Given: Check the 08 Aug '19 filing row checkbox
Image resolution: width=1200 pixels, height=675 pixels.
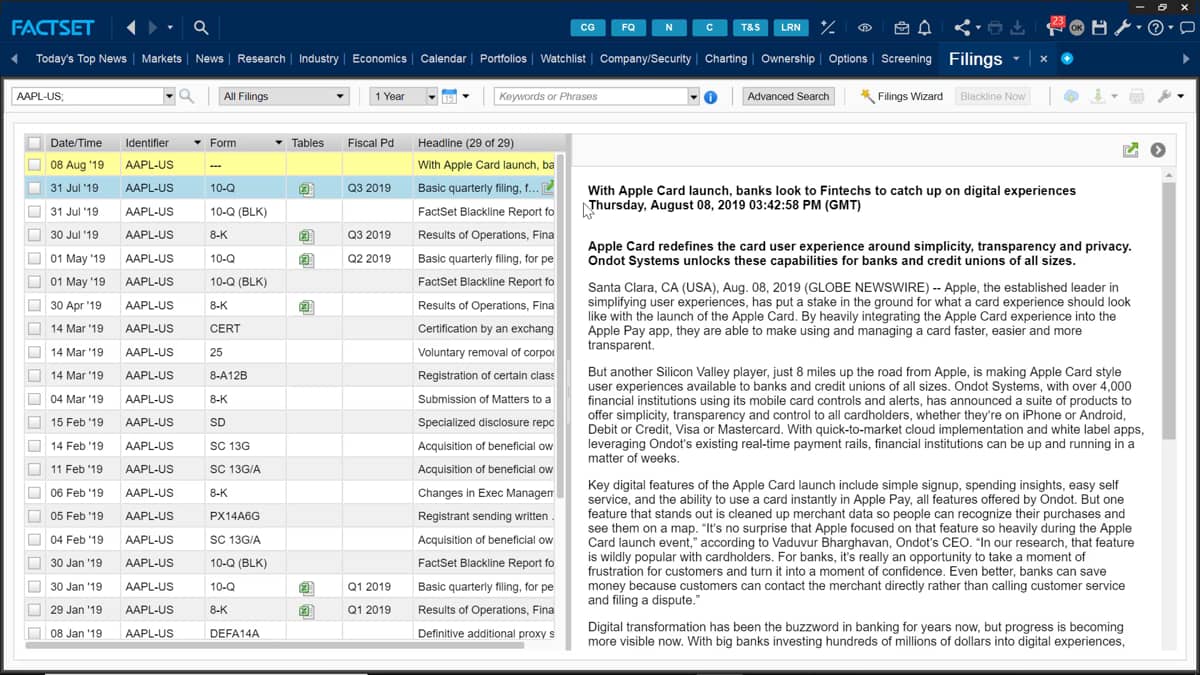Looking at the screenshot, I should (x=35, y=165).
